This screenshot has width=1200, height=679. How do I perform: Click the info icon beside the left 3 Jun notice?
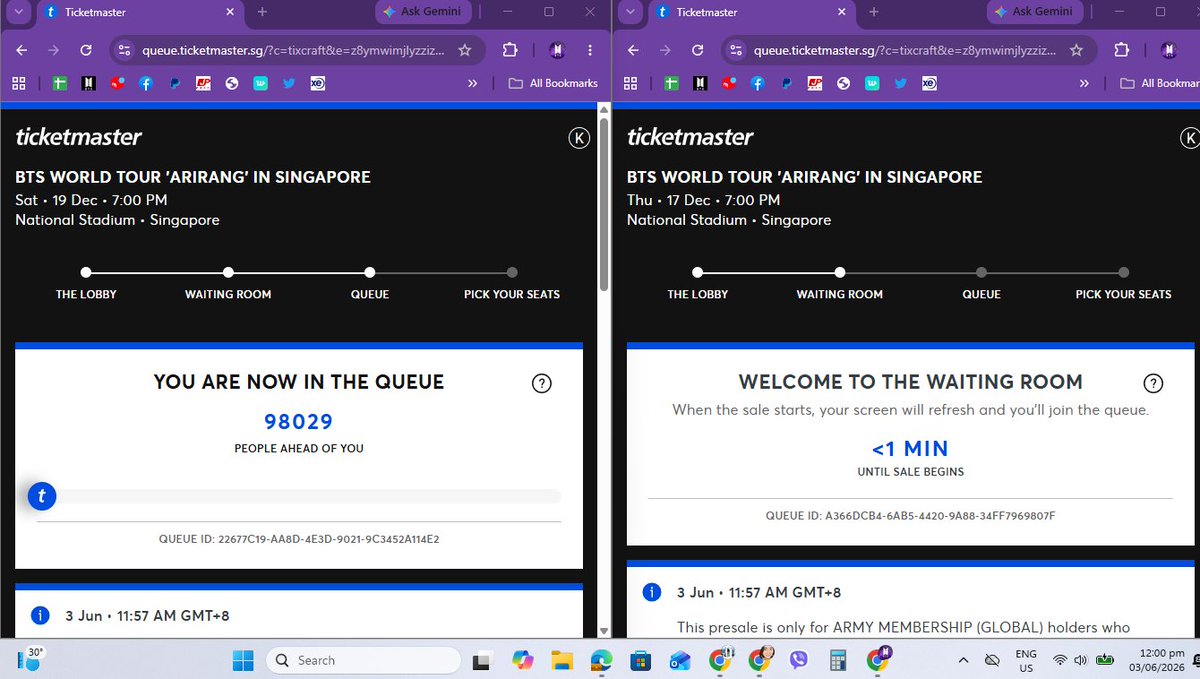[x=40, y=615]
